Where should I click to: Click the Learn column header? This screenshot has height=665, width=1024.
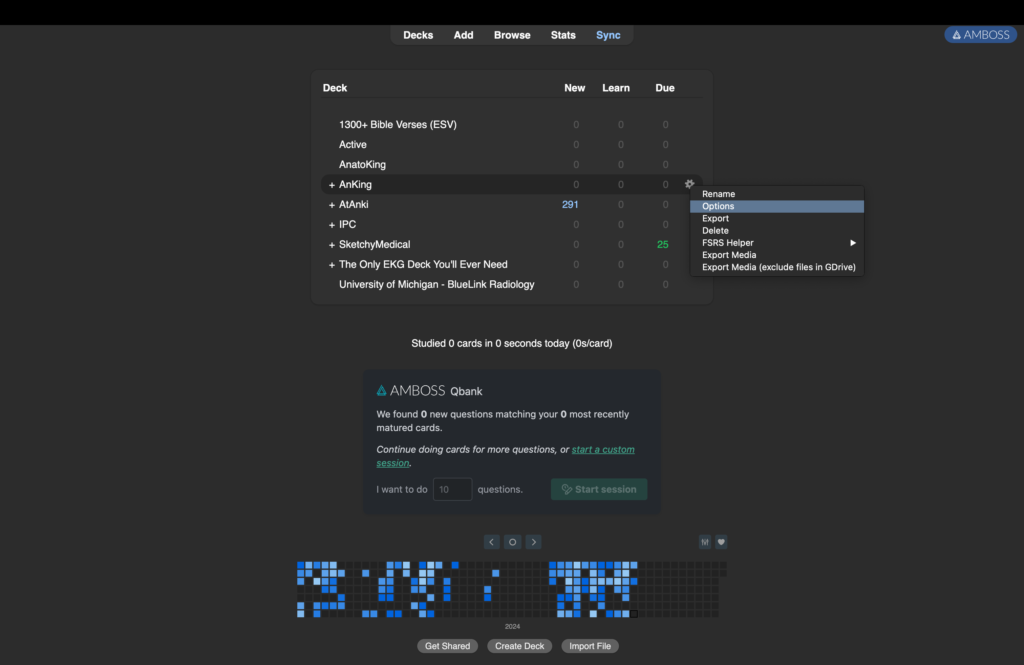click(616, 88)
